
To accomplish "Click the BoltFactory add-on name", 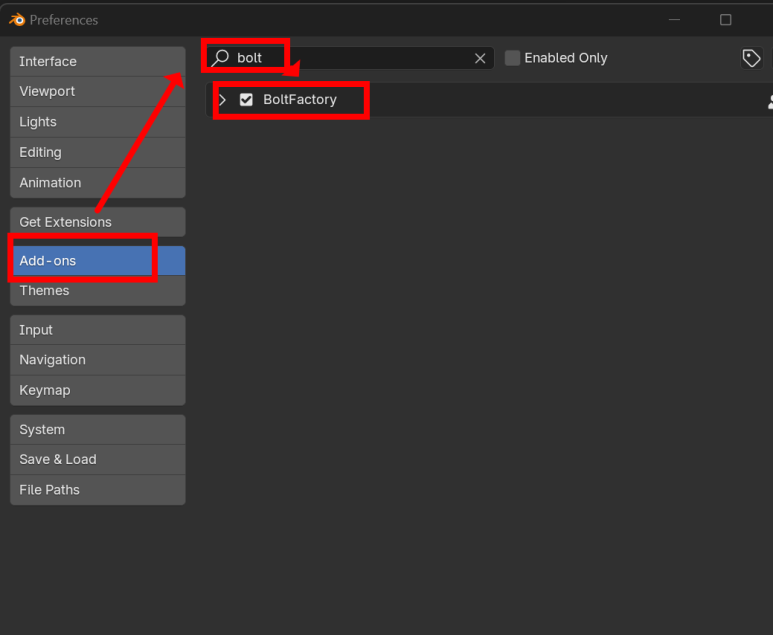I will point(300,100).
